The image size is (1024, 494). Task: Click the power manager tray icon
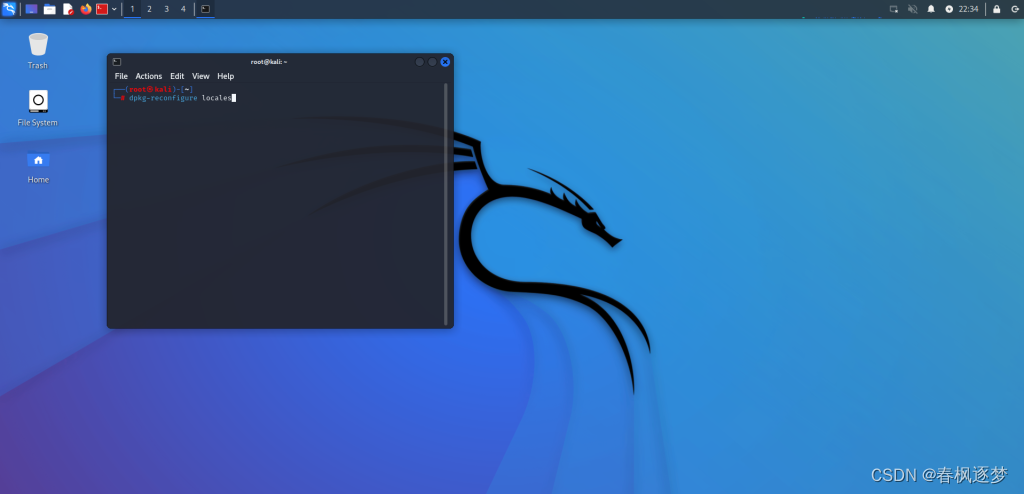(949, 9)
